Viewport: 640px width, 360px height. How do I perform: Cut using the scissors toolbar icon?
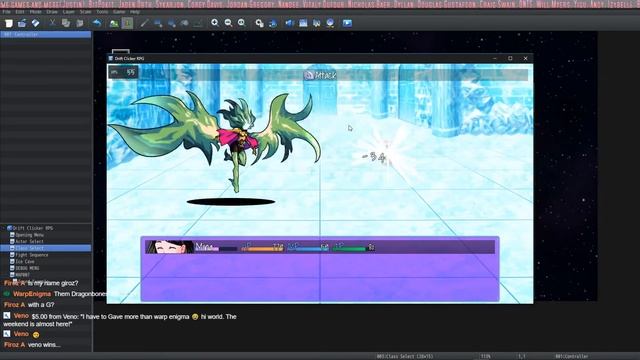point(52,23)
